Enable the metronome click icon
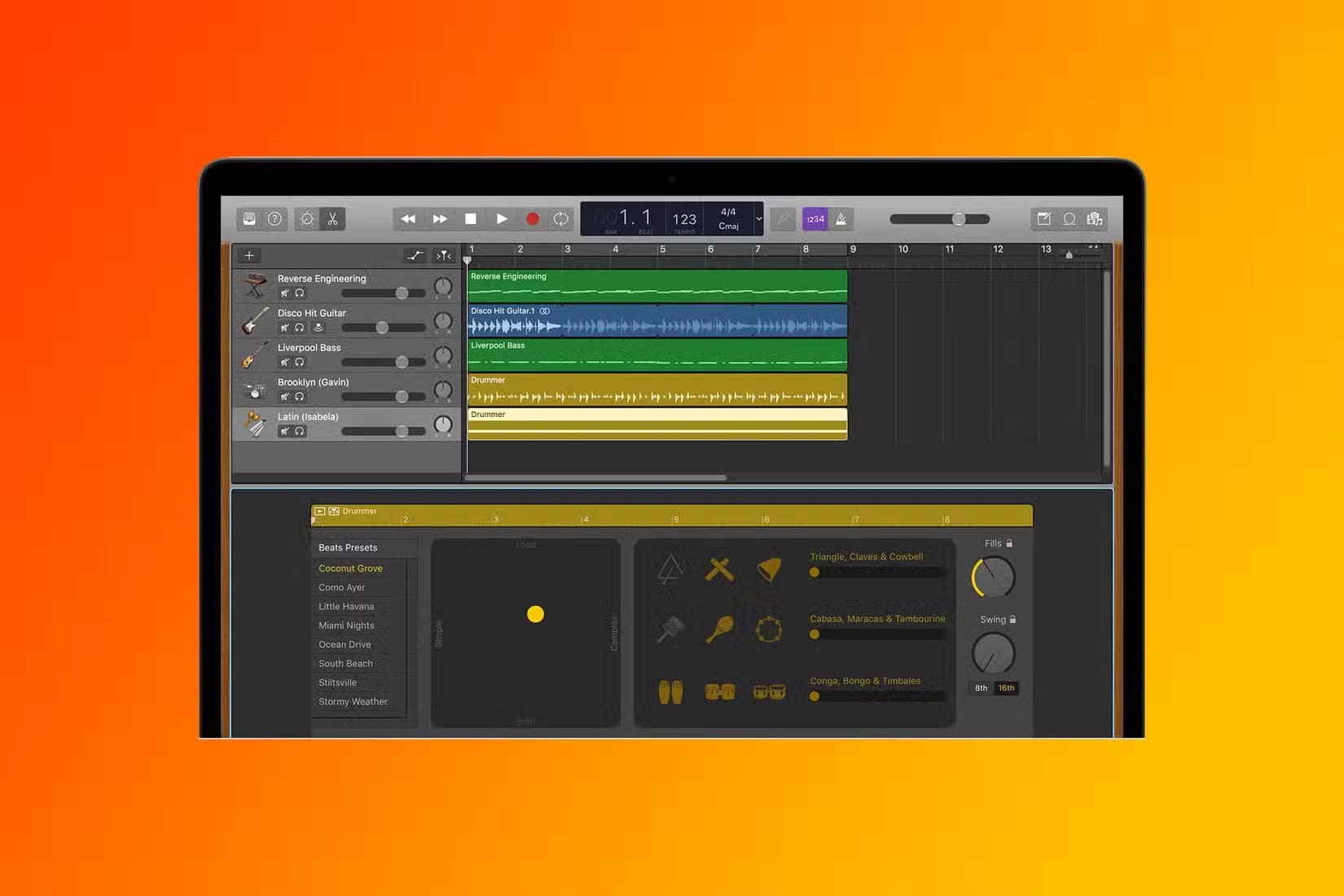This screenshot has width=1344, height=896. pyautogui.click(x=841, y=219)
